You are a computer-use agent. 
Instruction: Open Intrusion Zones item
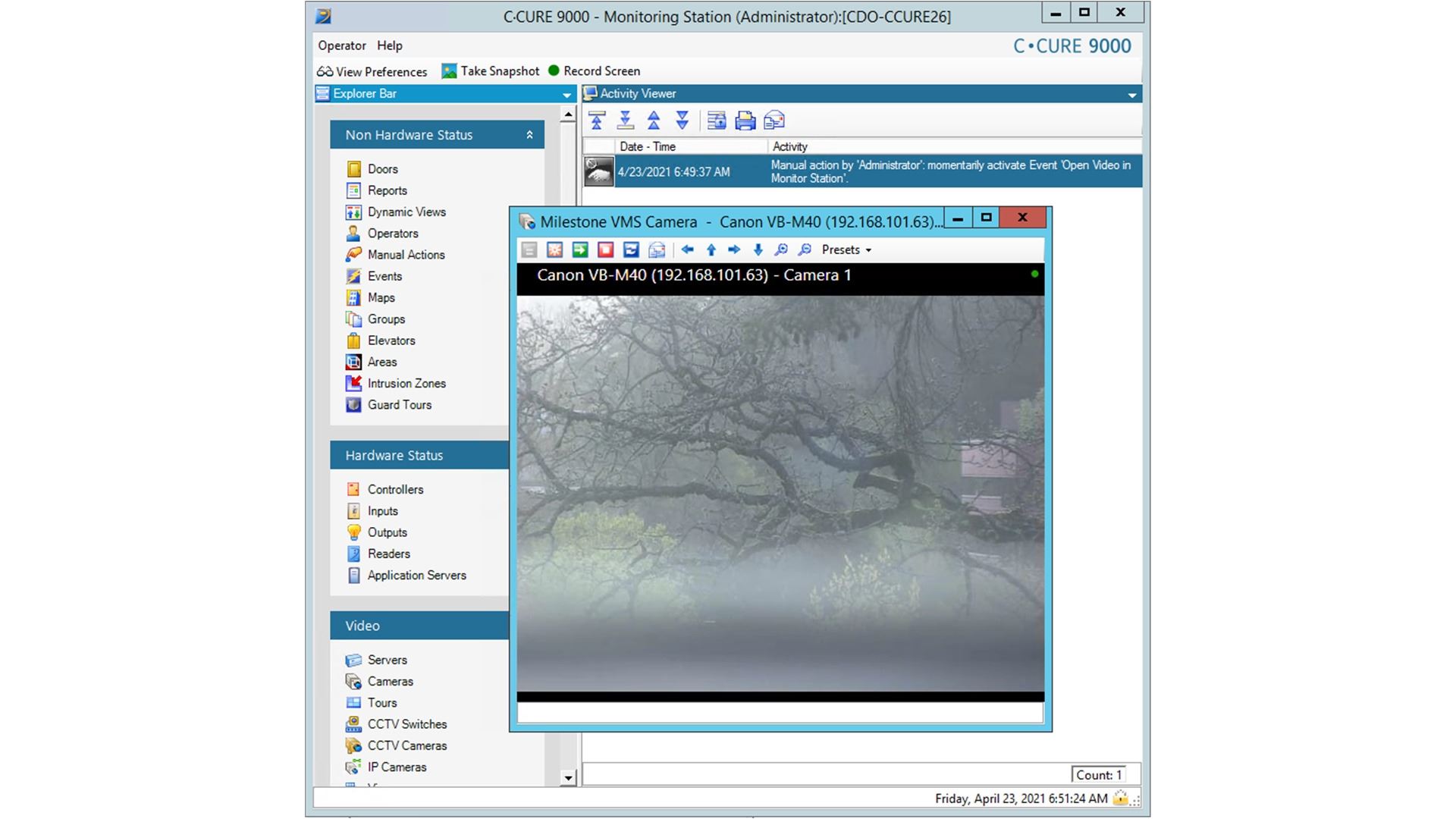396,383
